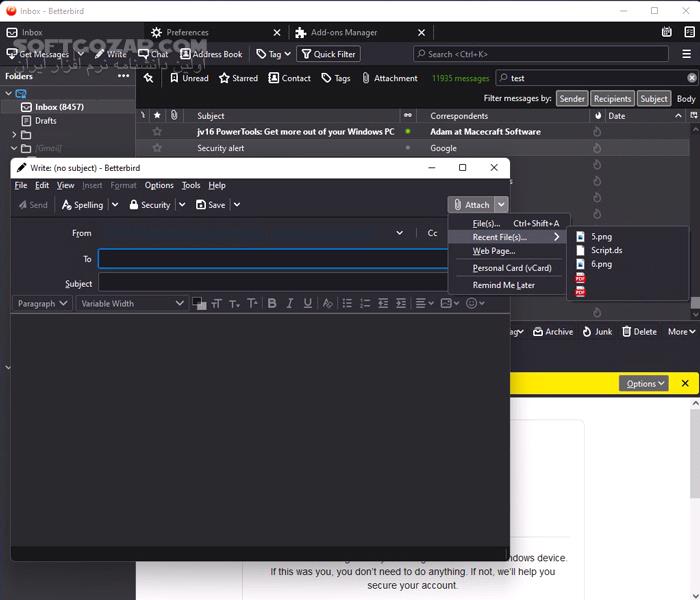Open the From identity dropdown
This screenshot has height=600, width=700.
click(x=400, y=233)
